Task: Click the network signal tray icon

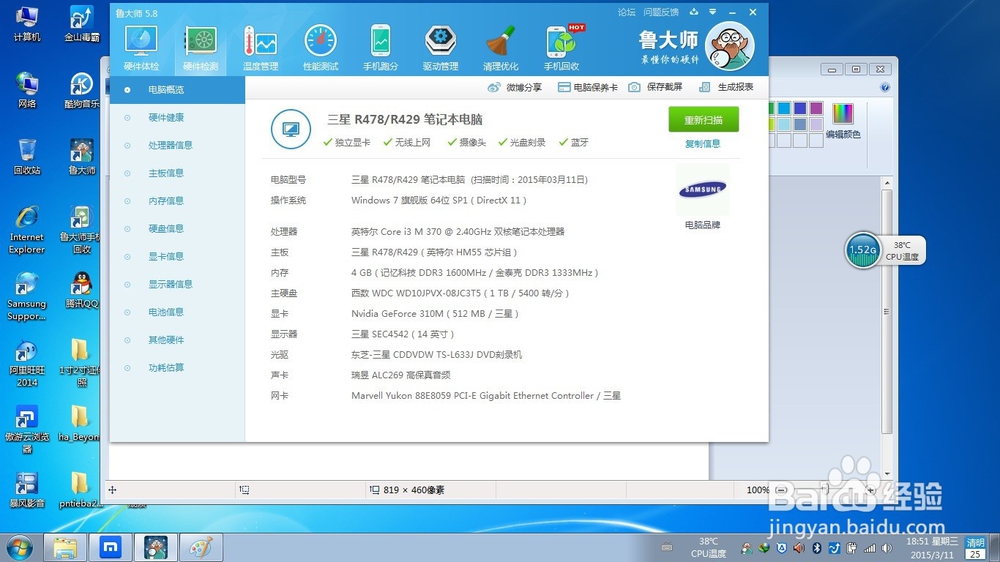Action: point(869,548)
